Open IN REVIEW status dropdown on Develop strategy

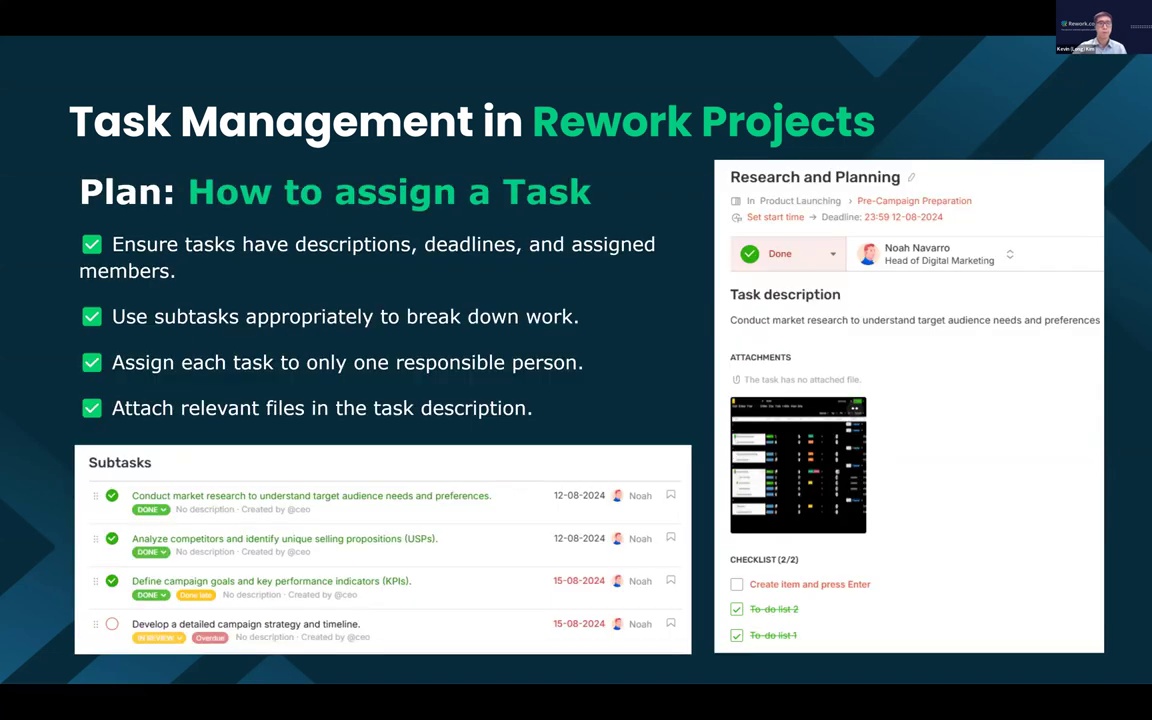pyautogui.click(x=159, y=638)
